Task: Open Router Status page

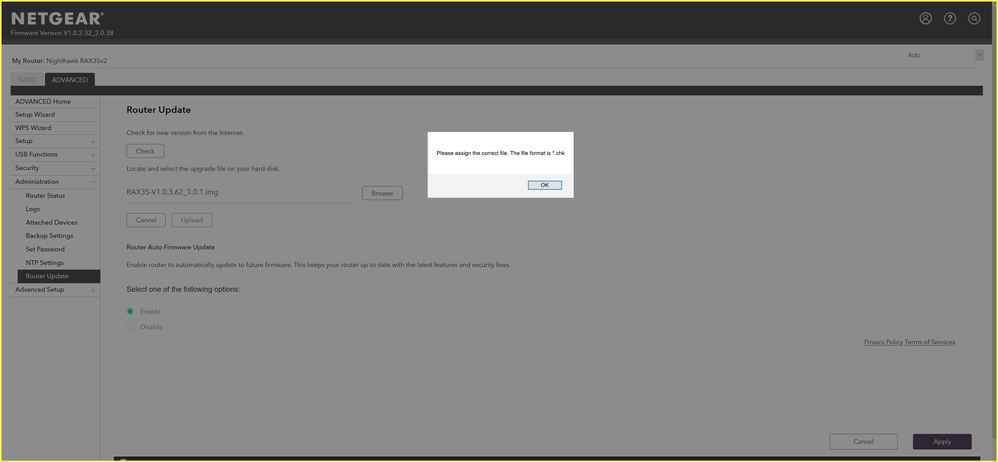Action: [x=45, y=195]
